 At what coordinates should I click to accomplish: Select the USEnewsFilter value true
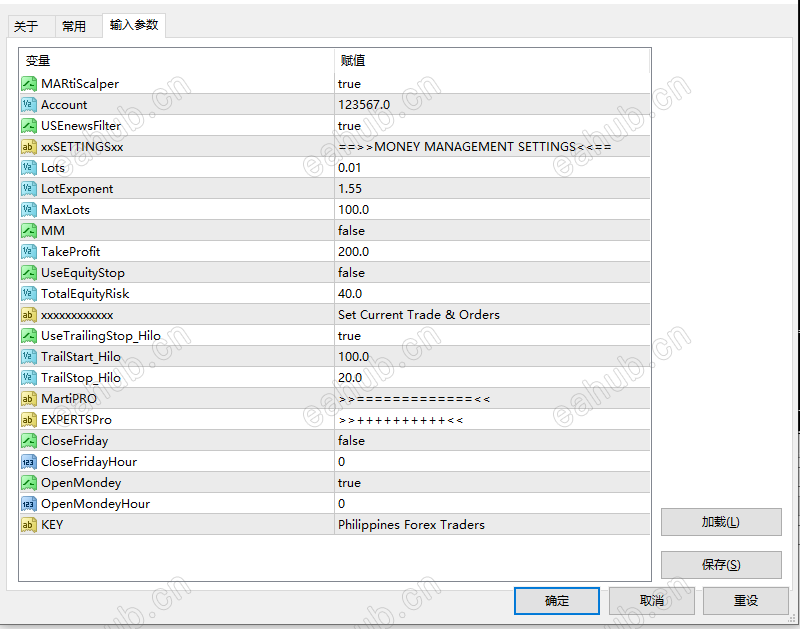pyautogui.click(x=349, y=125)
